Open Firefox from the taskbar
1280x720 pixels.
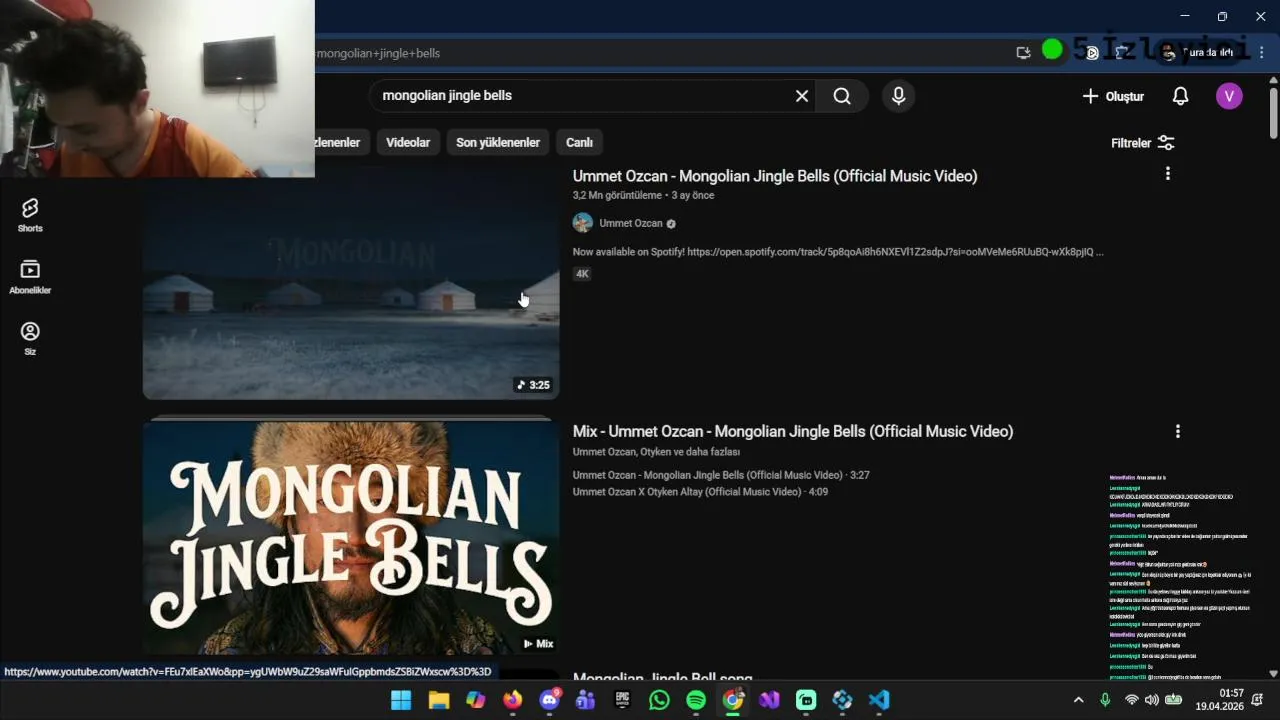(512, 700)
